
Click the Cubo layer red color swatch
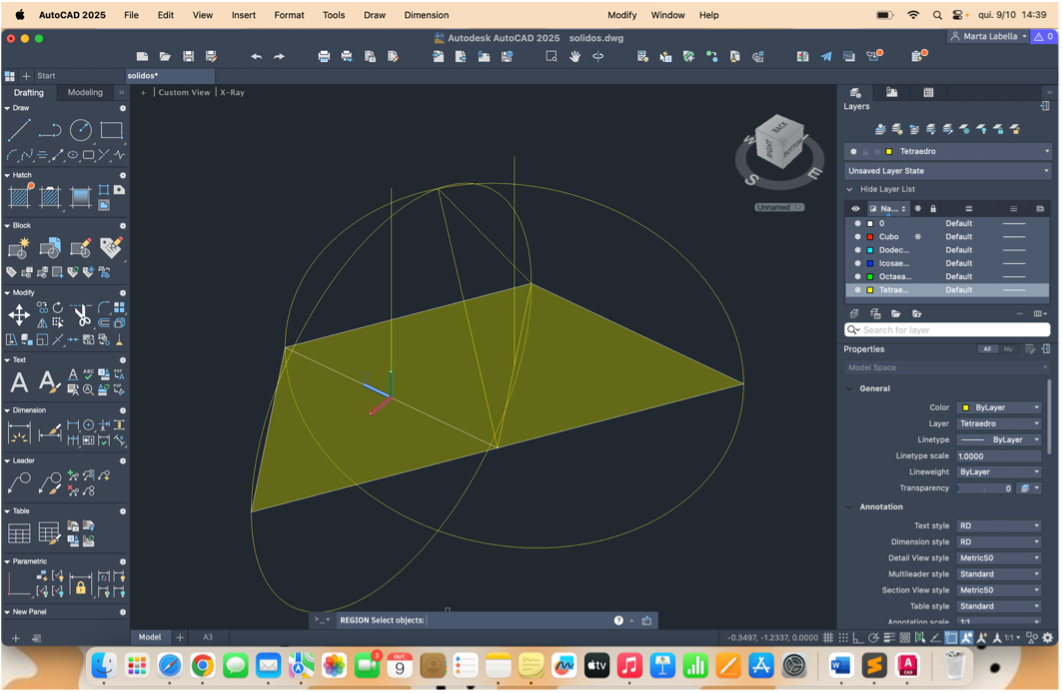870,237
